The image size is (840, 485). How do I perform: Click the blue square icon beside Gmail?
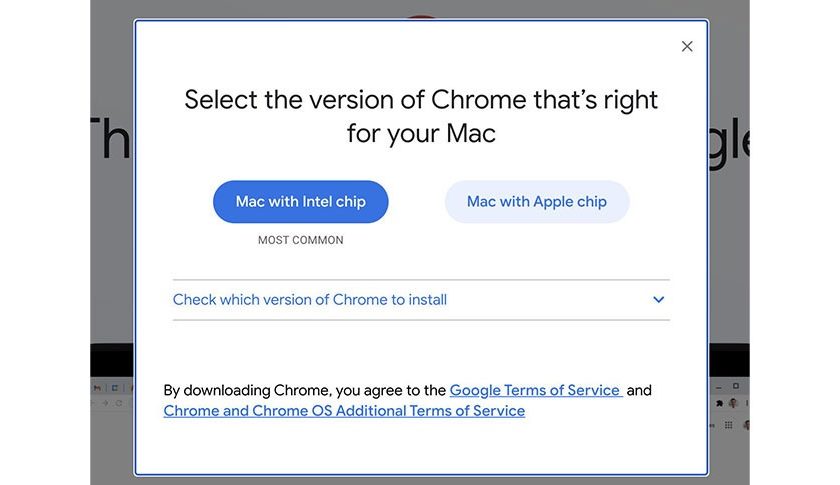click(114, 388)
